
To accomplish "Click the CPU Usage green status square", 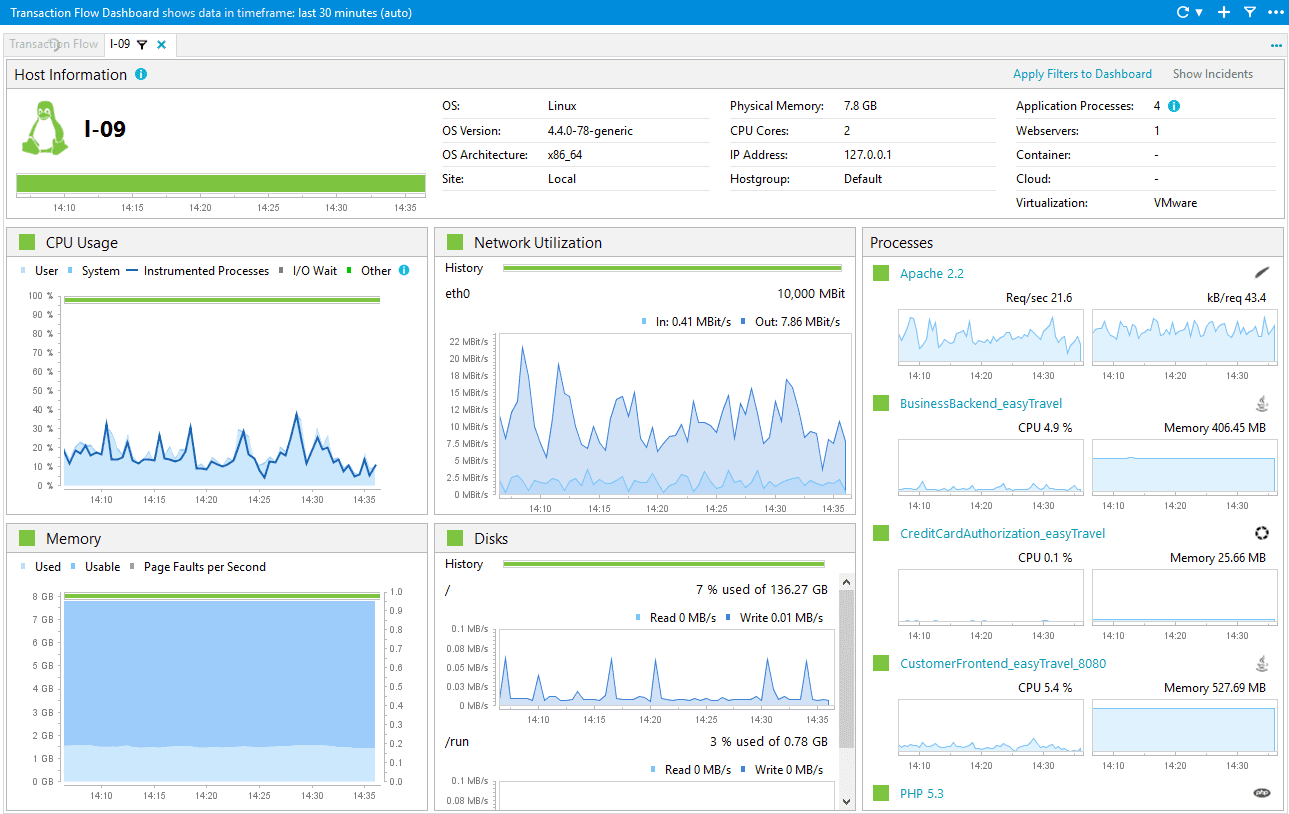I will tap(27, 242).
